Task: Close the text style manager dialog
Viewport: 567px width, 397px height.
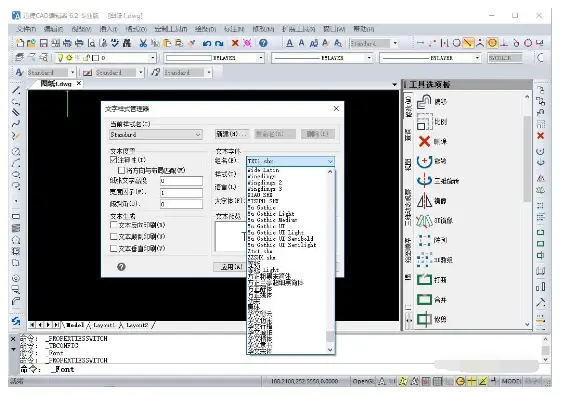Action: tap(336, 108)
